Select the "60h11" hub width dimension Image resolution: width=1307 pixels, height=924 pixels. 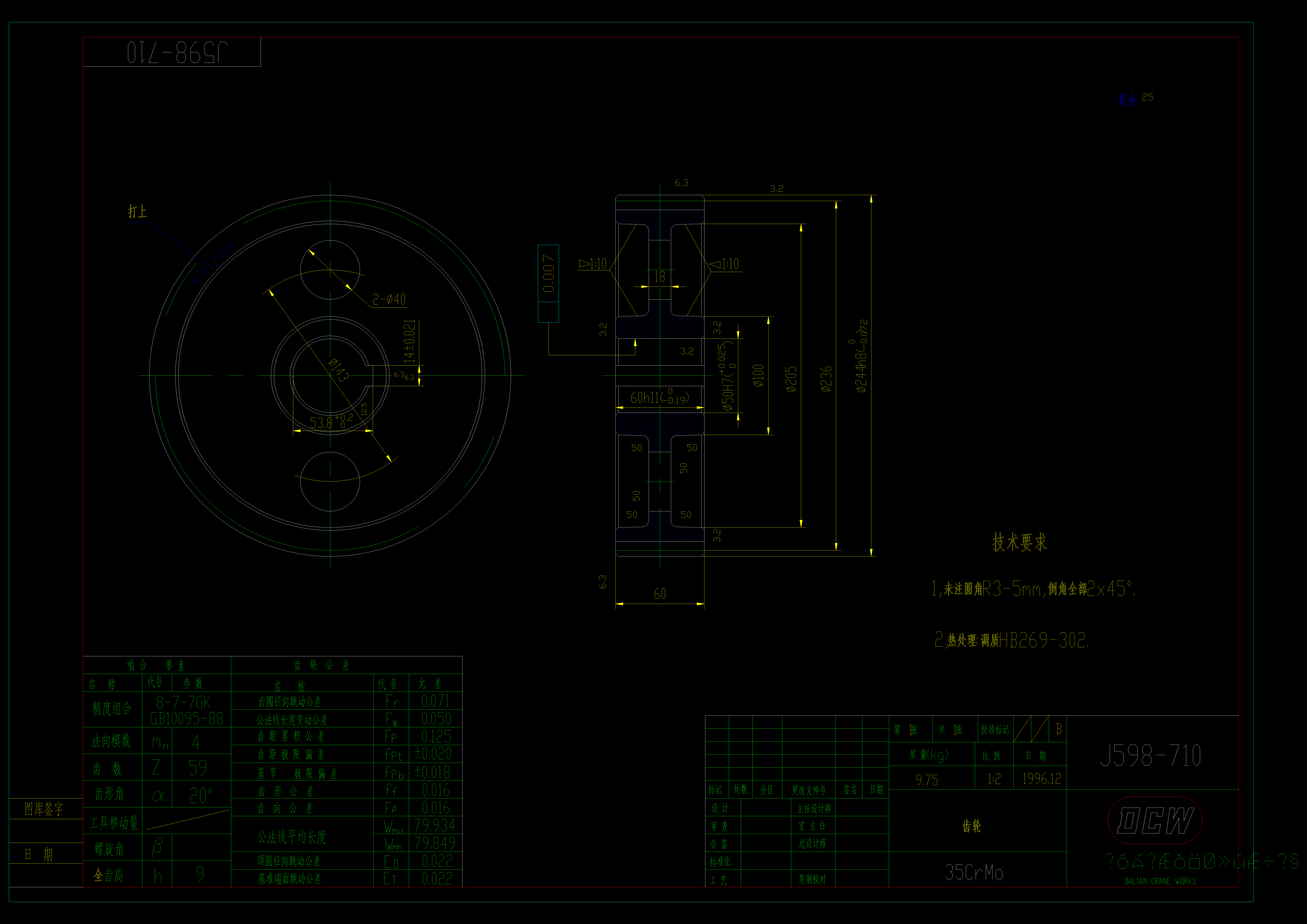pyautogui.click(x=660, y=397)
